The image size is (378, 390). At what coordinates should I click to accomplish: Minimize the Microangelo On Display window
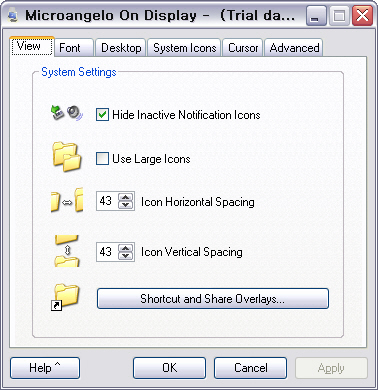point(316,16)
